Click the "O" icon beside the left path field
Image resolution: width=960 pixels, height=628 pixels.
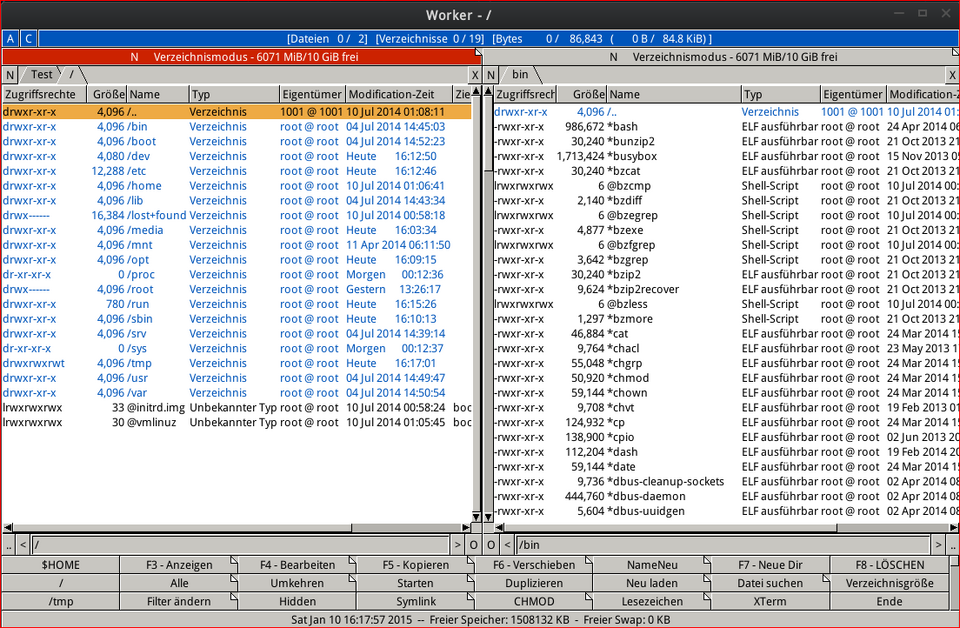tap(475, 545)
